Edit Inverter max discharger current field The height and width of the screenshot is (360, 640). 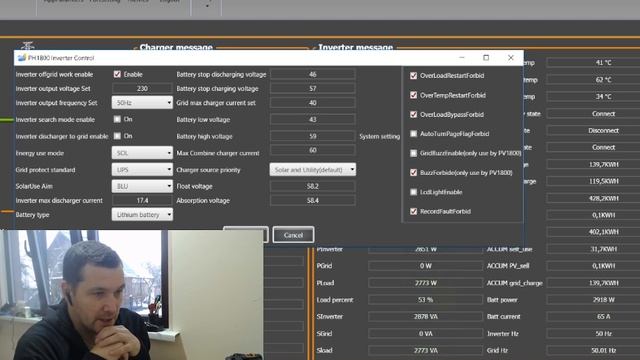142,200
